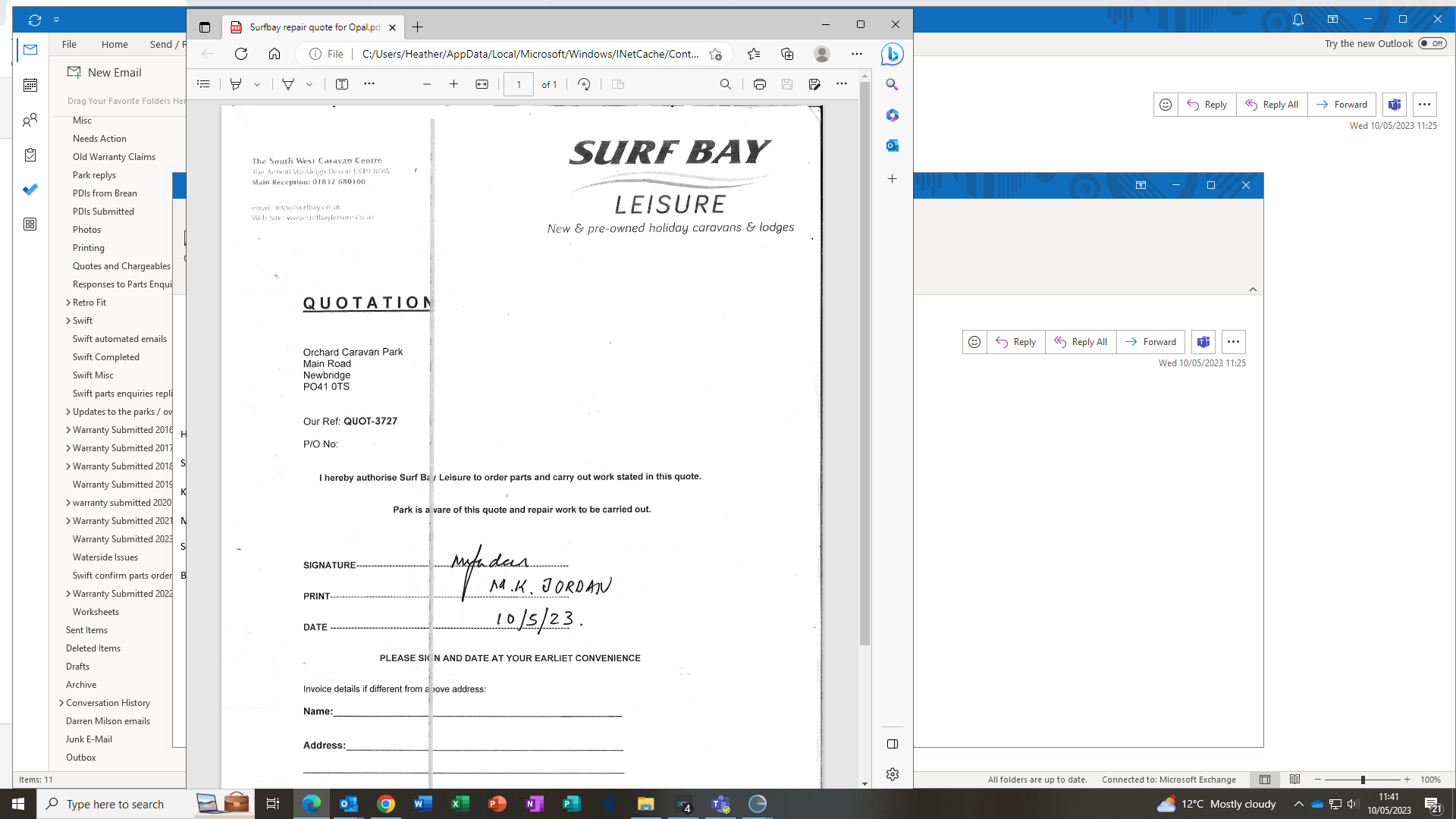The width and height of the screenshot is (1456, 819).
Task: Click the zoom in plus button
Action: click(x=453, y=84)
